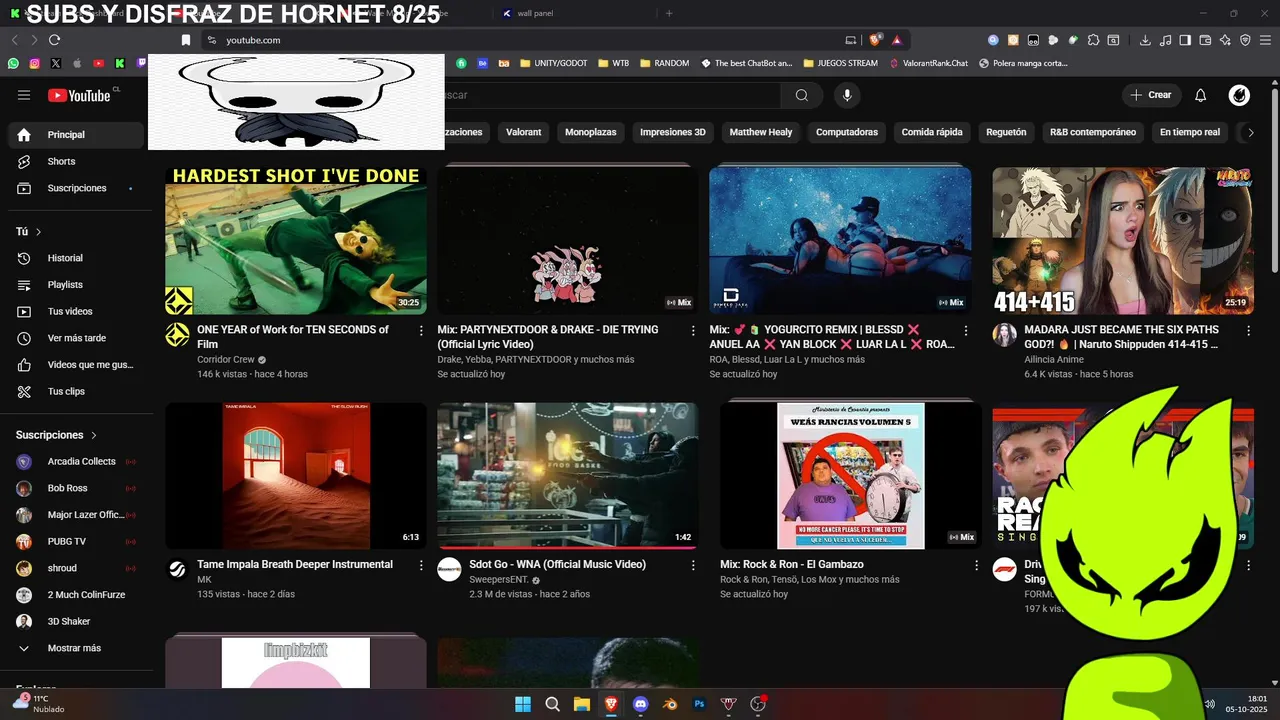Open Brave Shields lion icon
Viewport: 1280px width, 720px height.
point(876,40)
